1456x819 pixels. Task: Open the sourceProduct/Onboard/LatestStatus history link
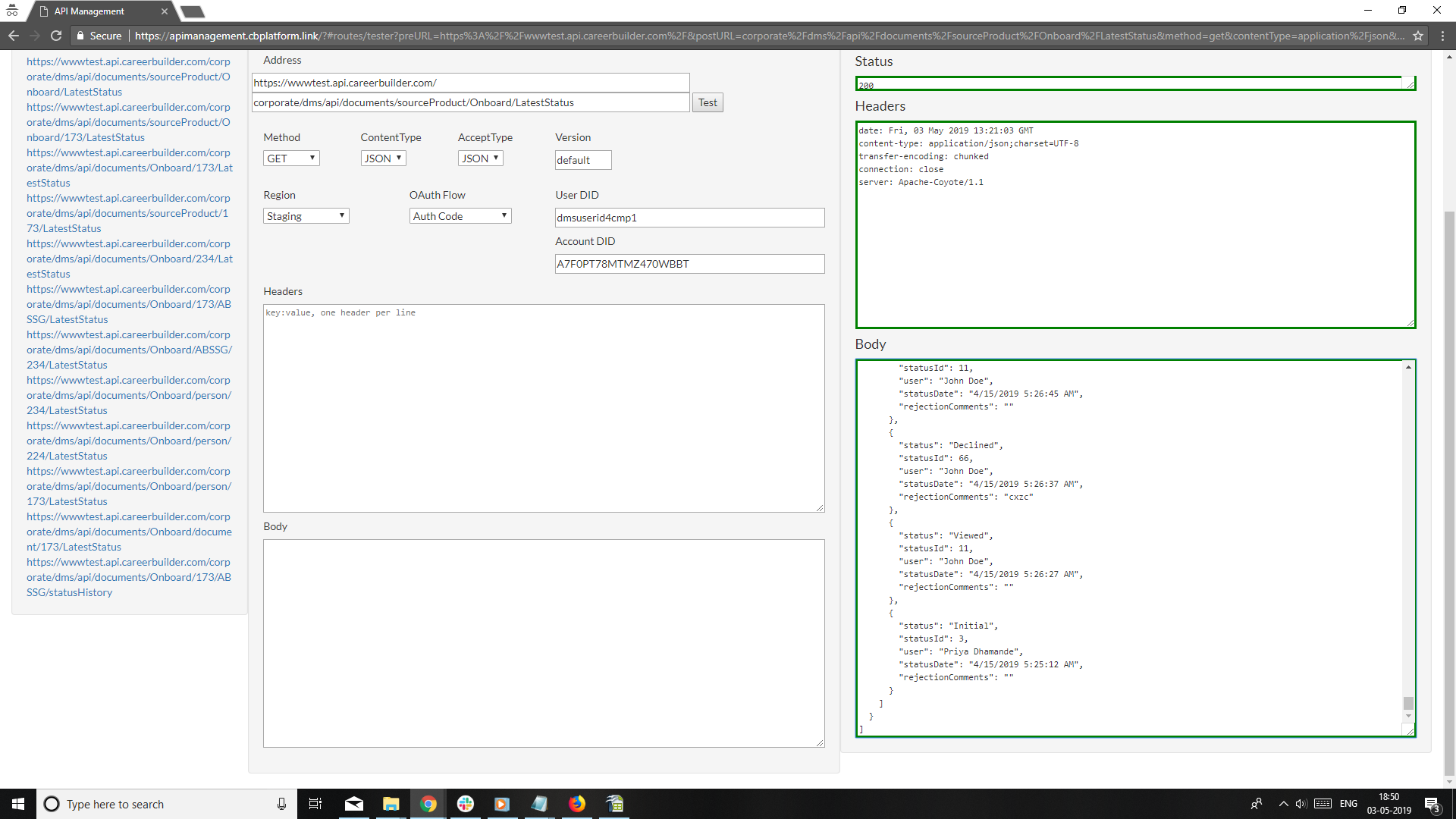(x=128, y=77)
